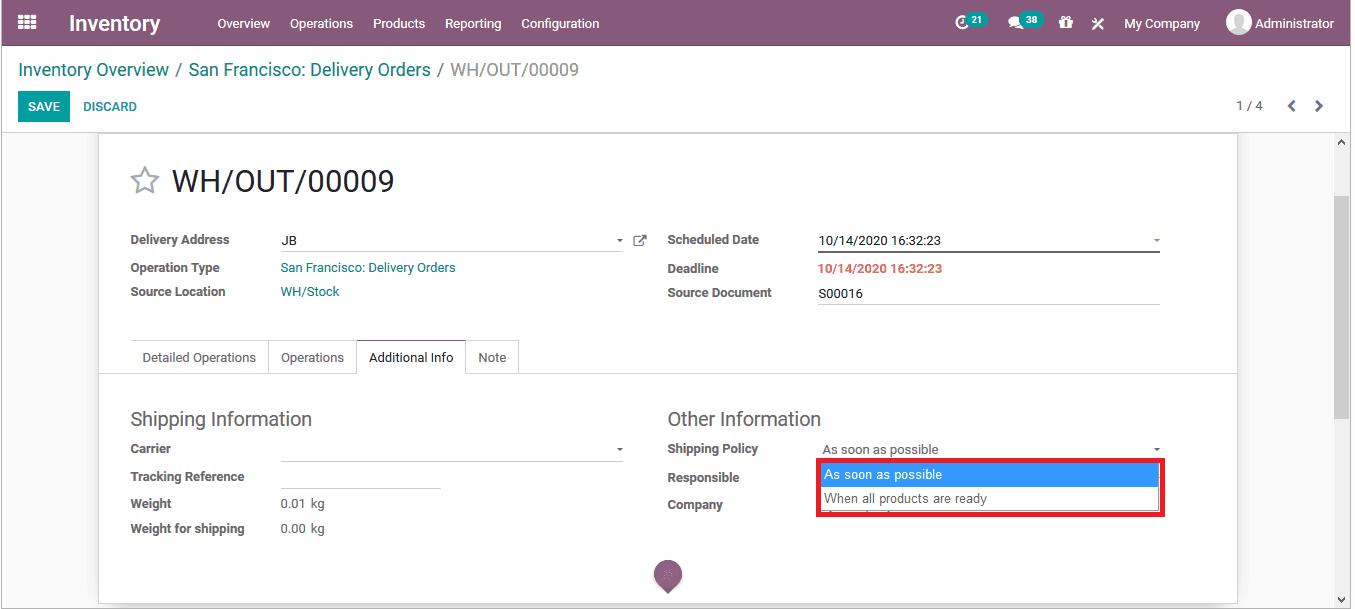Click Weight for shipping value 0.00 kg

click(303, 529)
